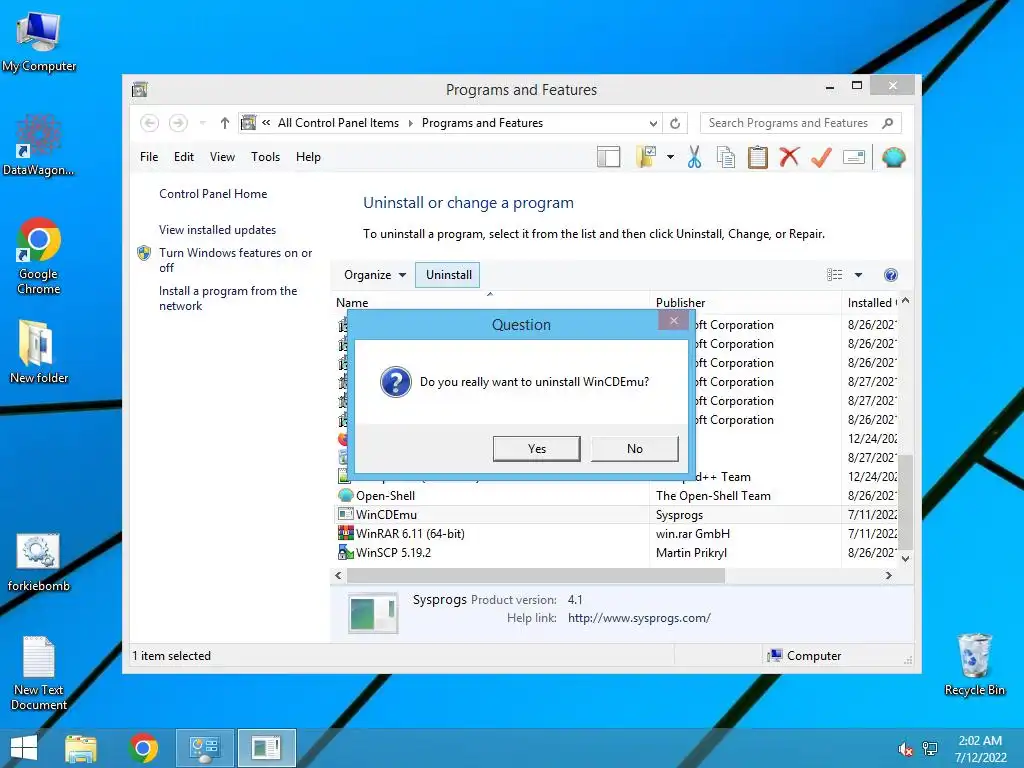Click No in the Question dialog
This screenshot has width=1024, height=768.
point(634,449)
